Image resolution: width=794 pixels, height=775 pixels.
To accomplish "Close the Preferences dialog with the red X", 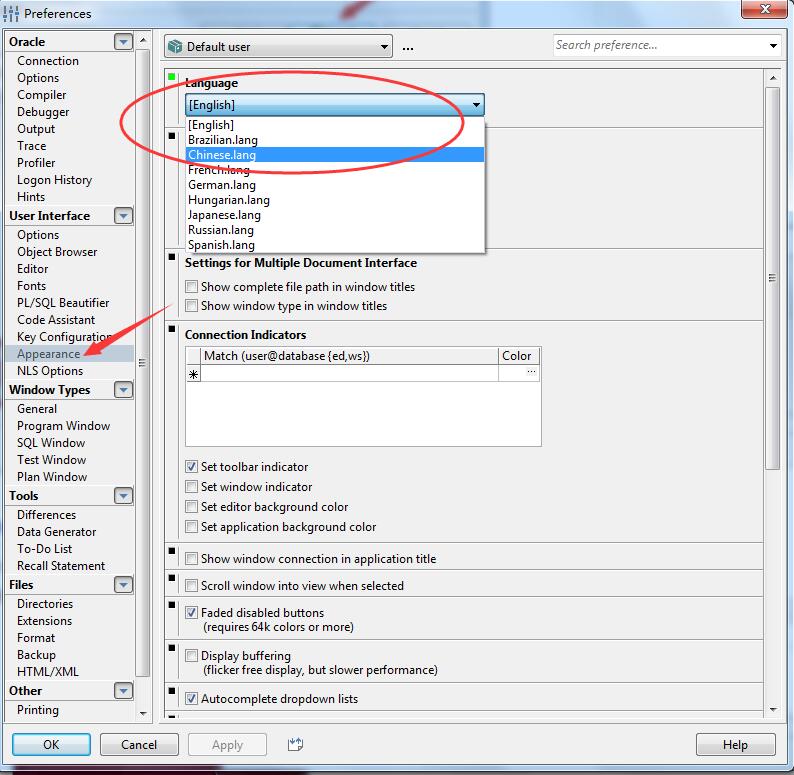I will 762,11.
